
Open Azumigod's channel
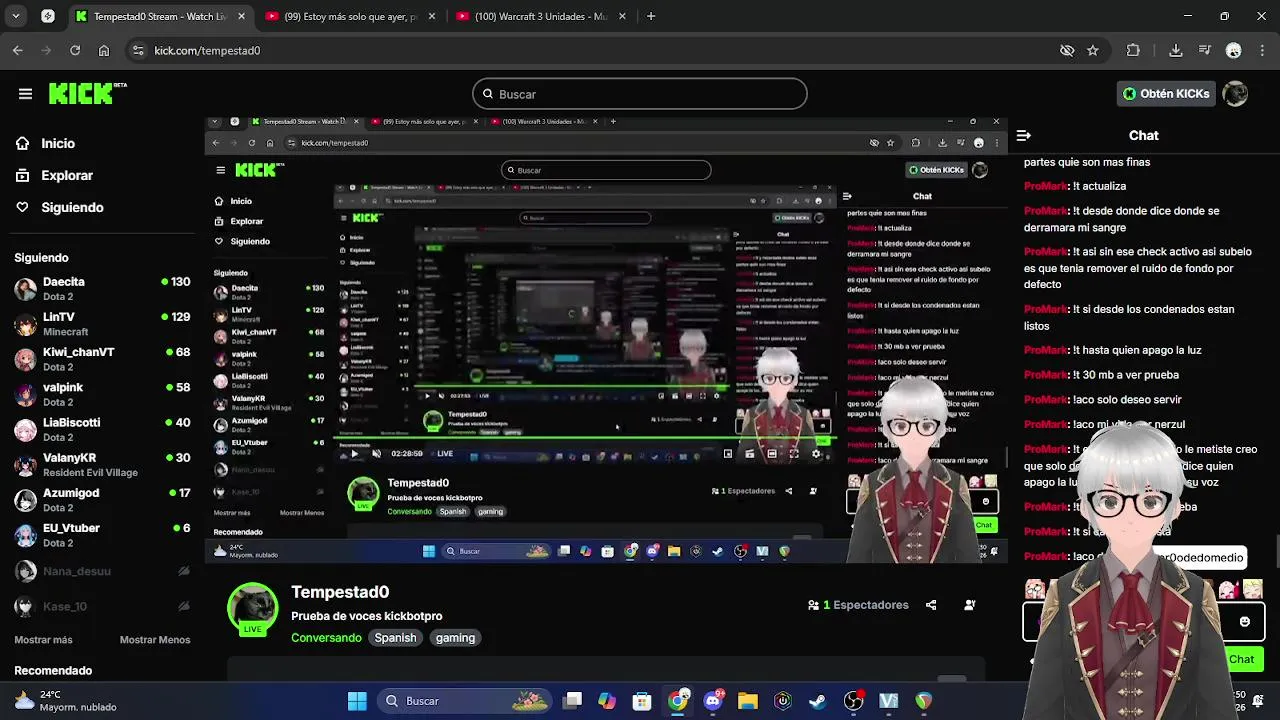(x=101, y=500)
